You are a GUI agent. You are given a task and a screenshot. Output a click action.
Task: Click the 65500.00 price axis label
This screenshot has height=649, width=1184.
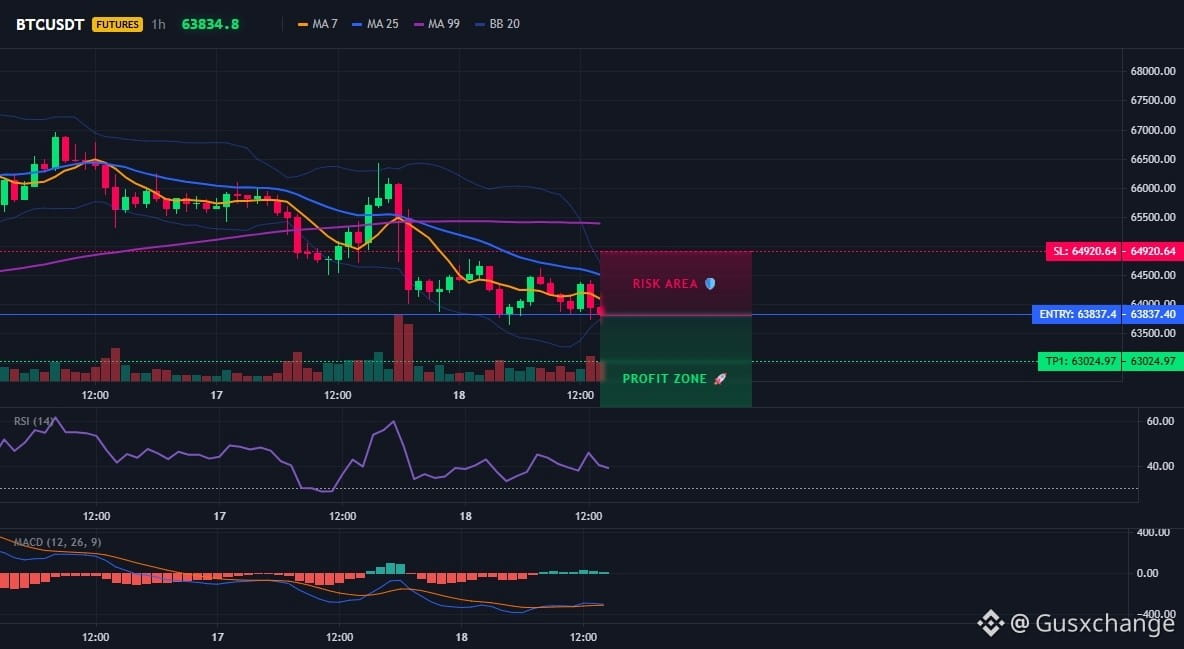click(1152, 217)
